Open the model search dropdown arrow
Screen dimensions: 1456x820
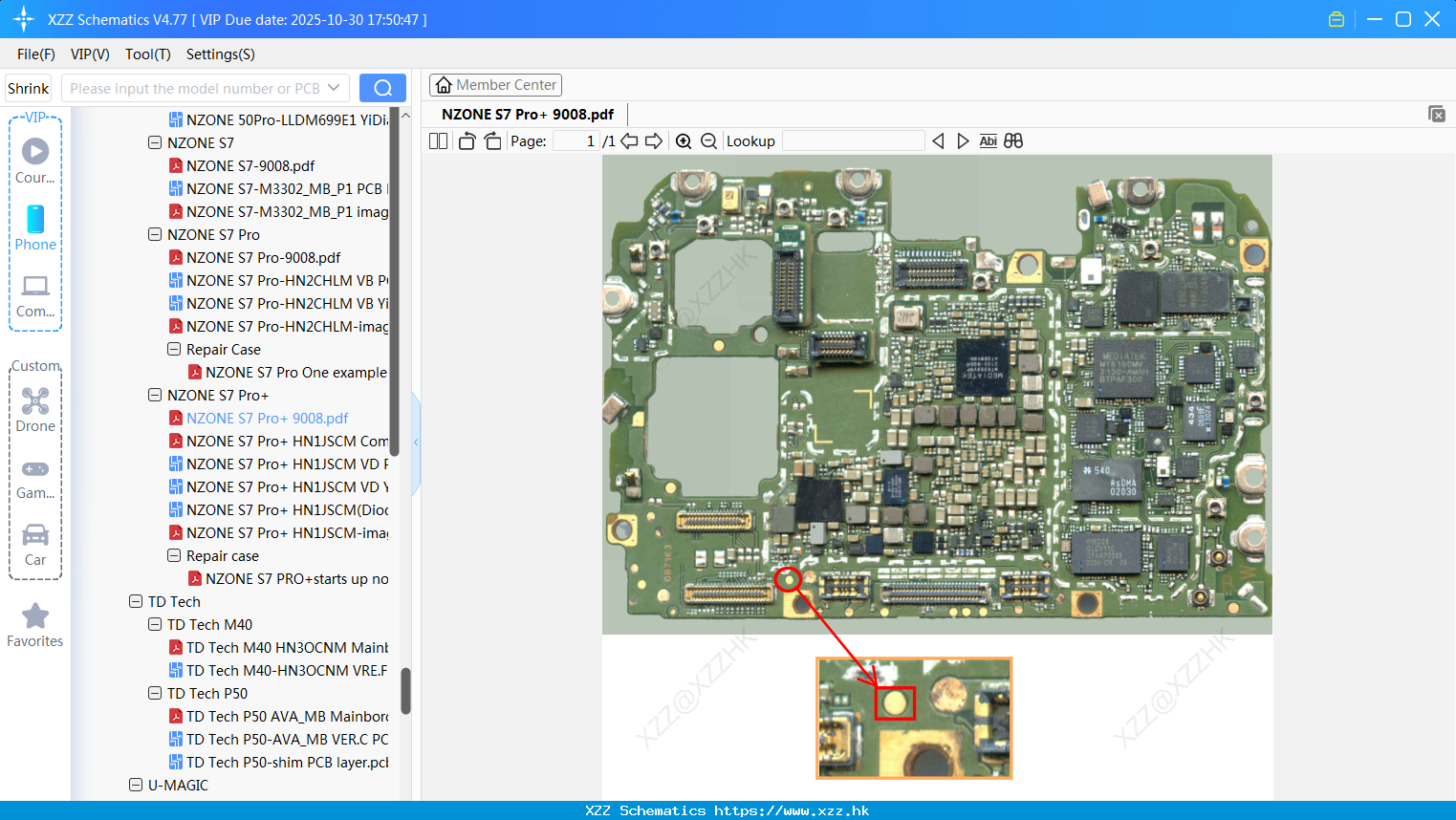[x=334, y=88]
